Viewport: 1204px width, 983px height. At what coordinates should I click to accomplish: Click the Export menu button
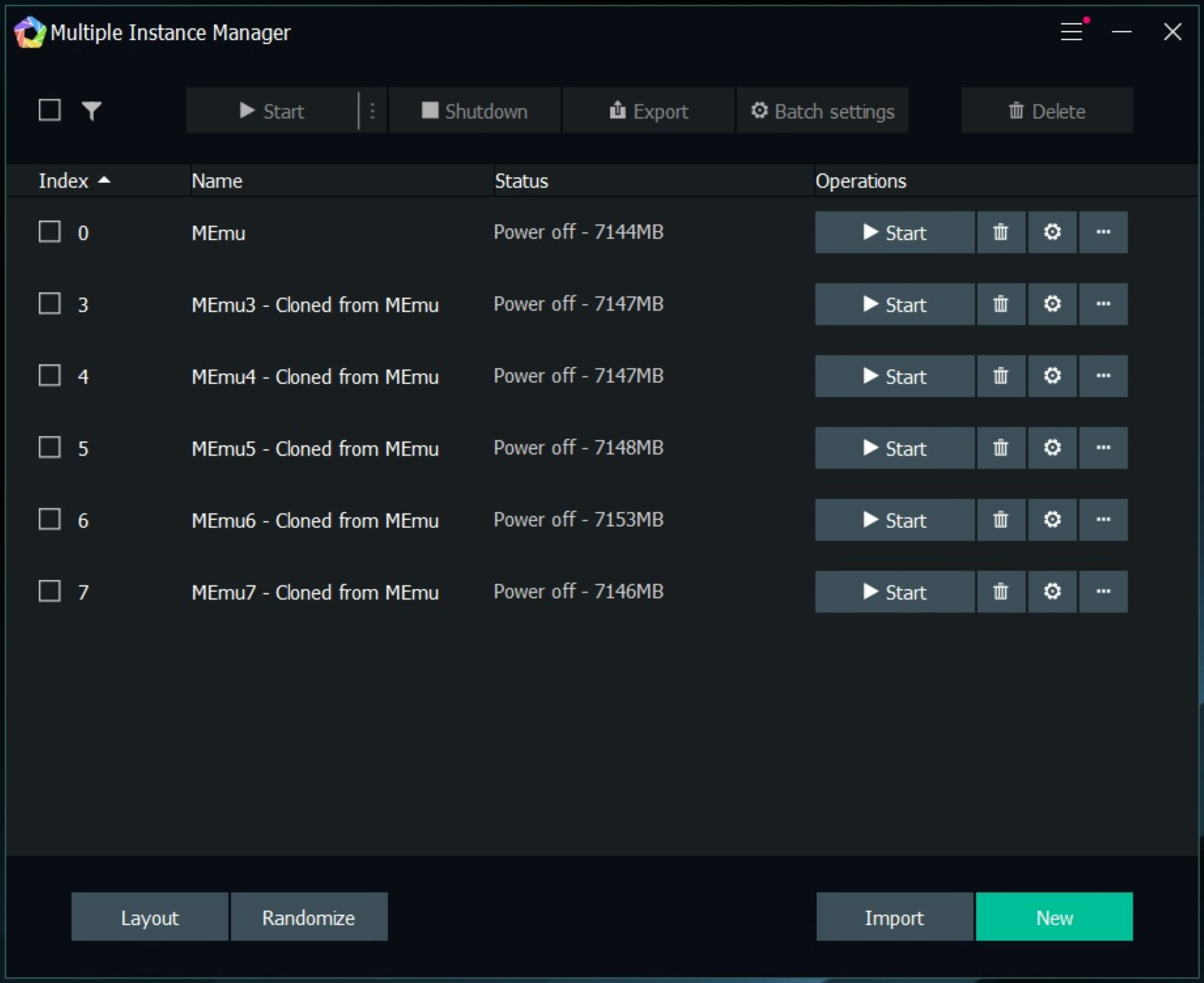coord(647,111)
